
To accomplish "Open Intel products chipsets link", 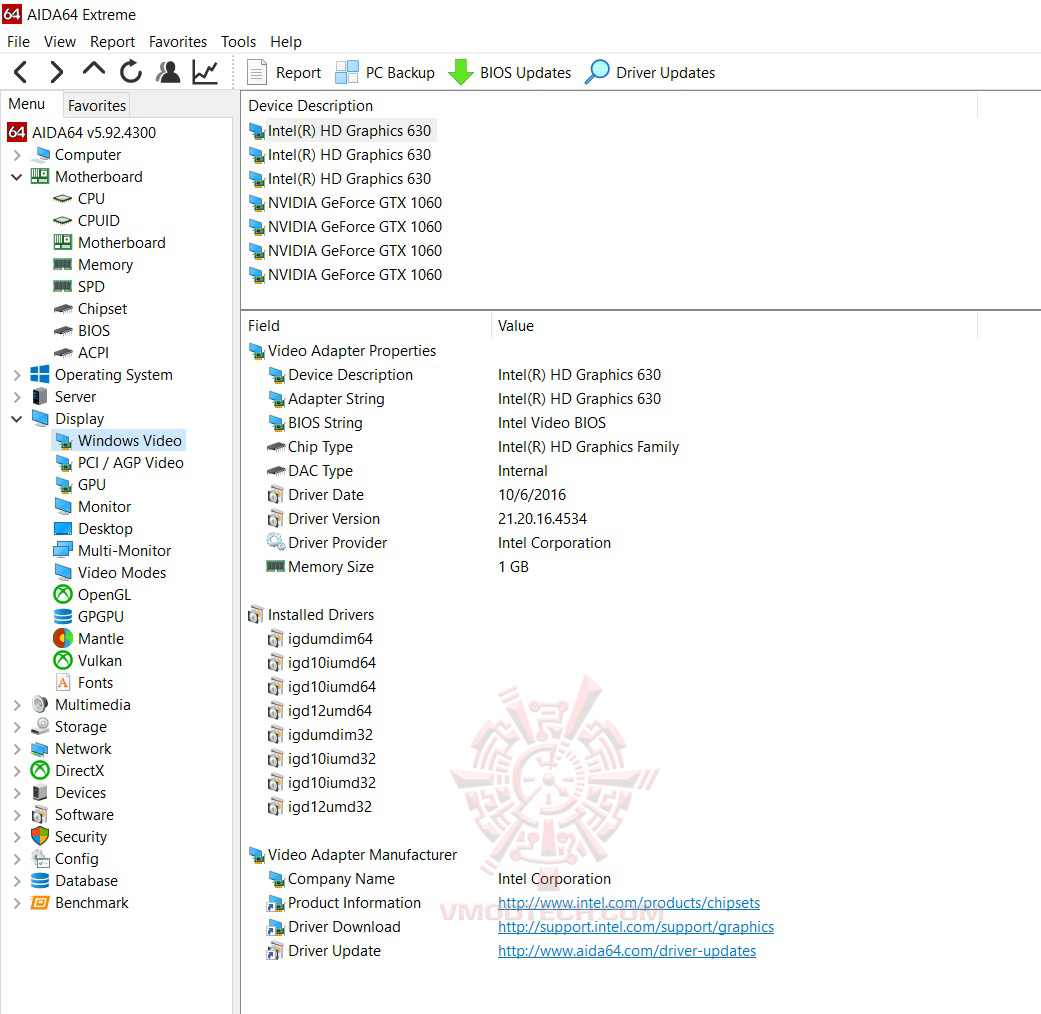I will pos(629,903).
